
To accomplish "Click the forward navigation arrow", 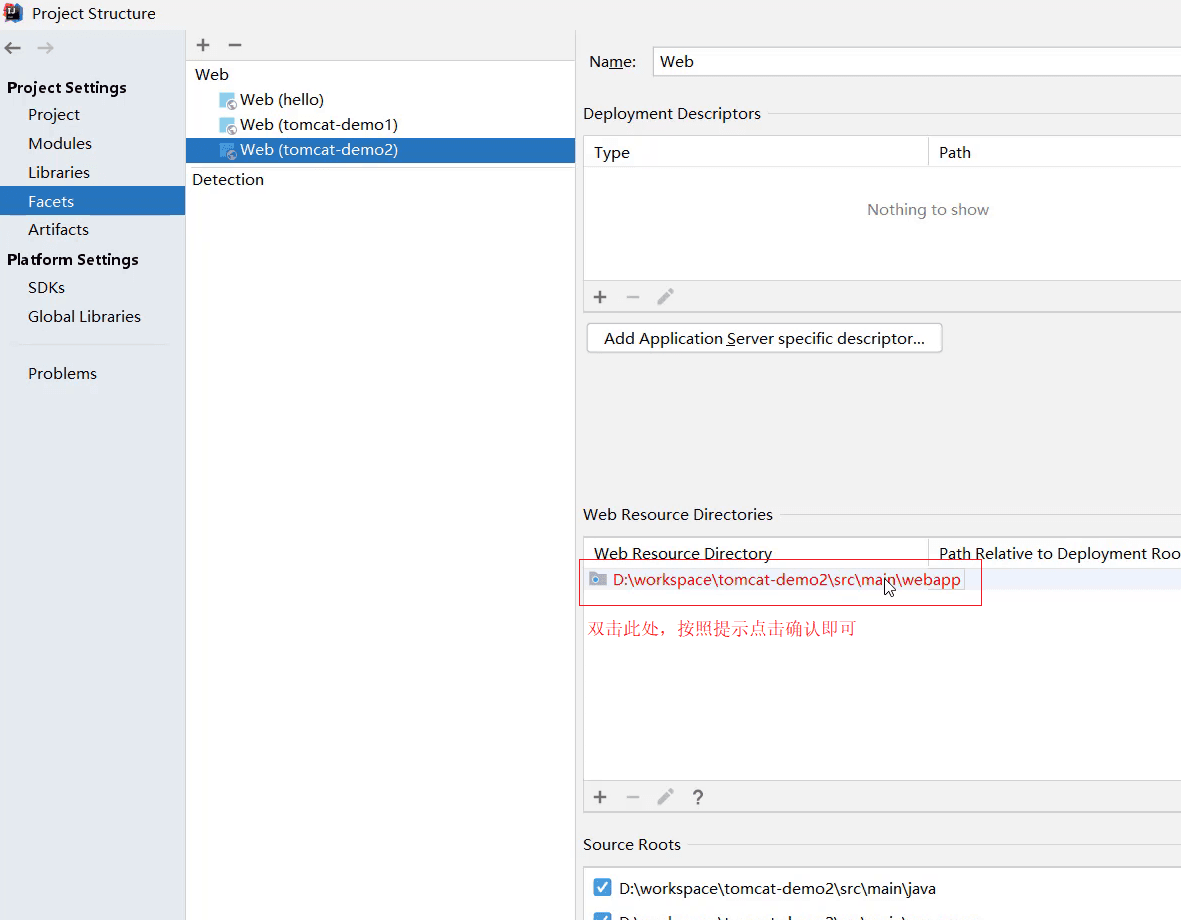I will (x=45, y=48).
